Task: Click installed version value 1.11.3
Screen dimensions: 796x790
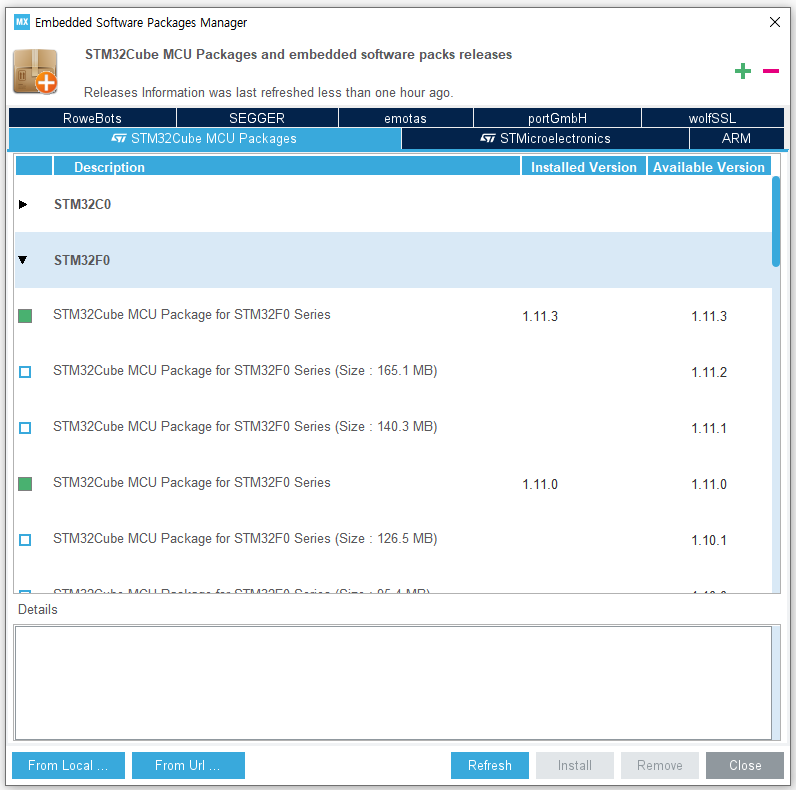Action: (540, 316)
